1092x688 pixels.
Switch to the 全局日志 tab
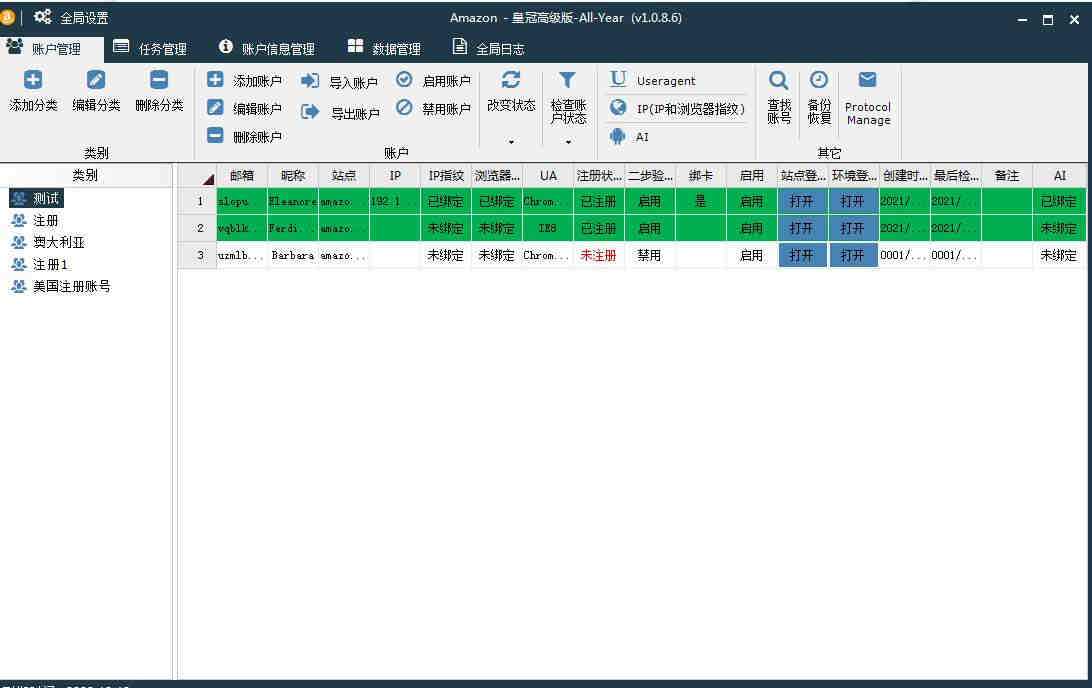click(488, 49)
